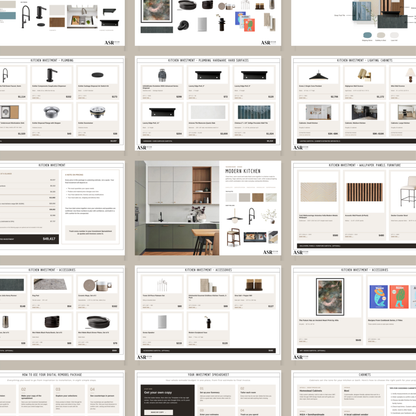Click button inside Get your own copy card
Viewport: 416px width, 416px height.
point(158,412)
